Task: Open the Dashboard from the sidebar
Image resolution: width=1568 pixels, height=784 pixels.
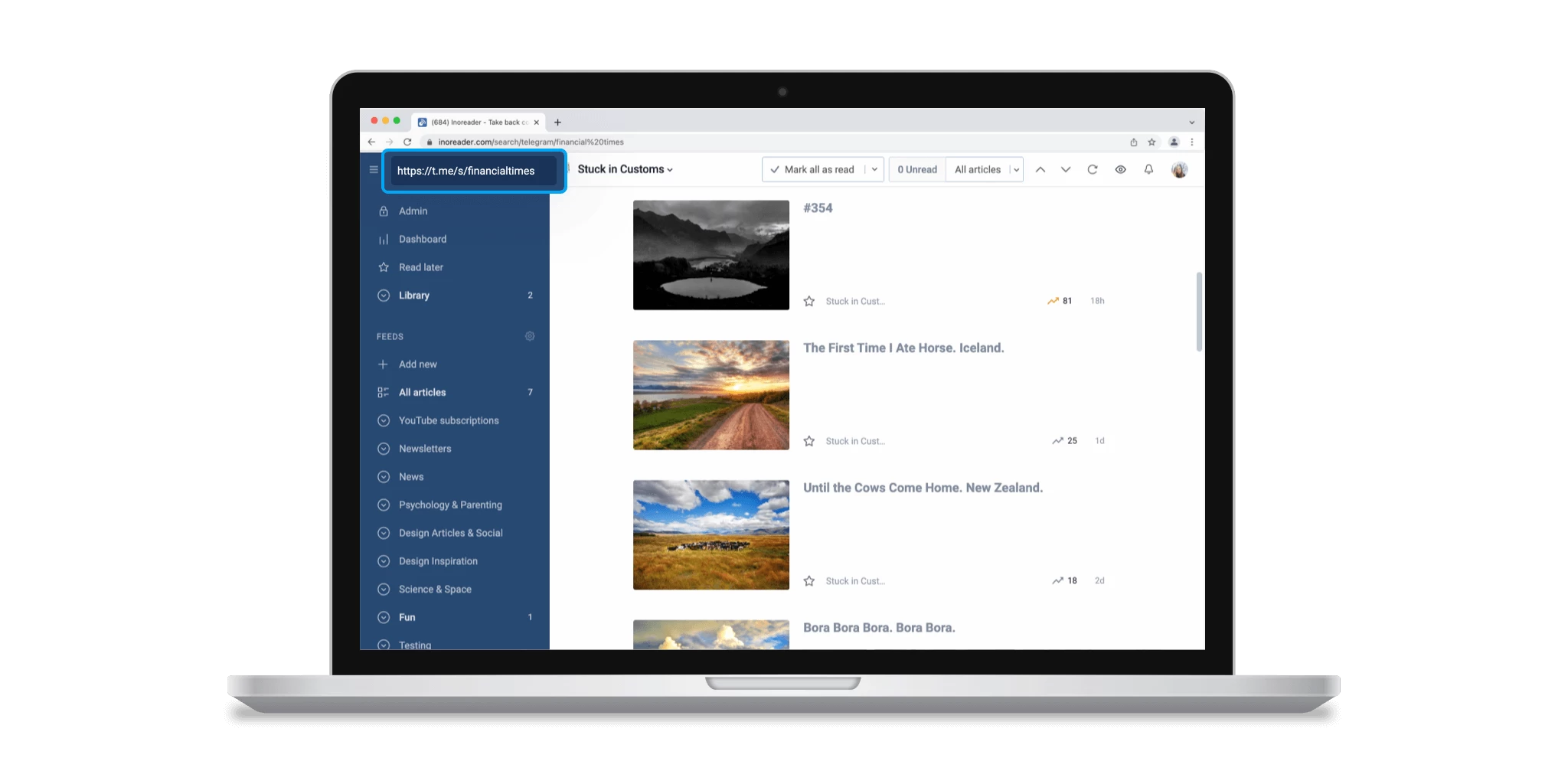Action: coord(422,239)
